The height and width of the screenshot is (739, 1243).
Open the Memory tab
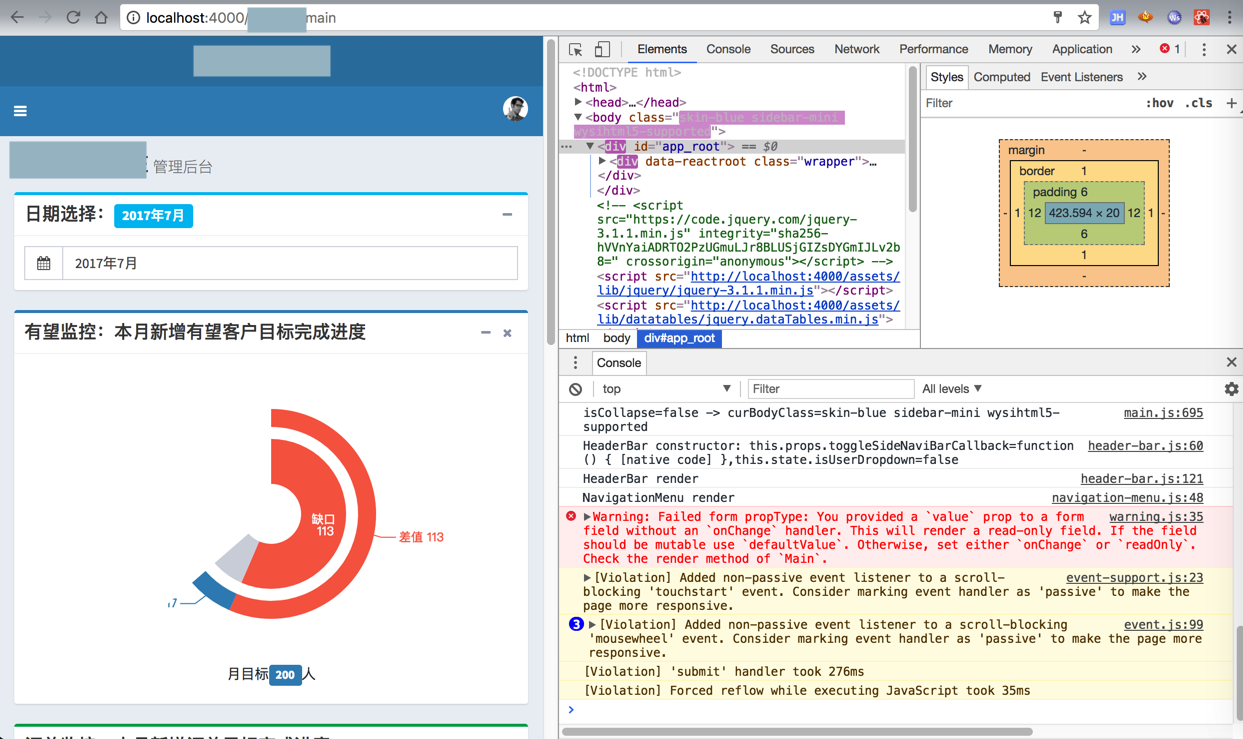[x=1010, y=49]
